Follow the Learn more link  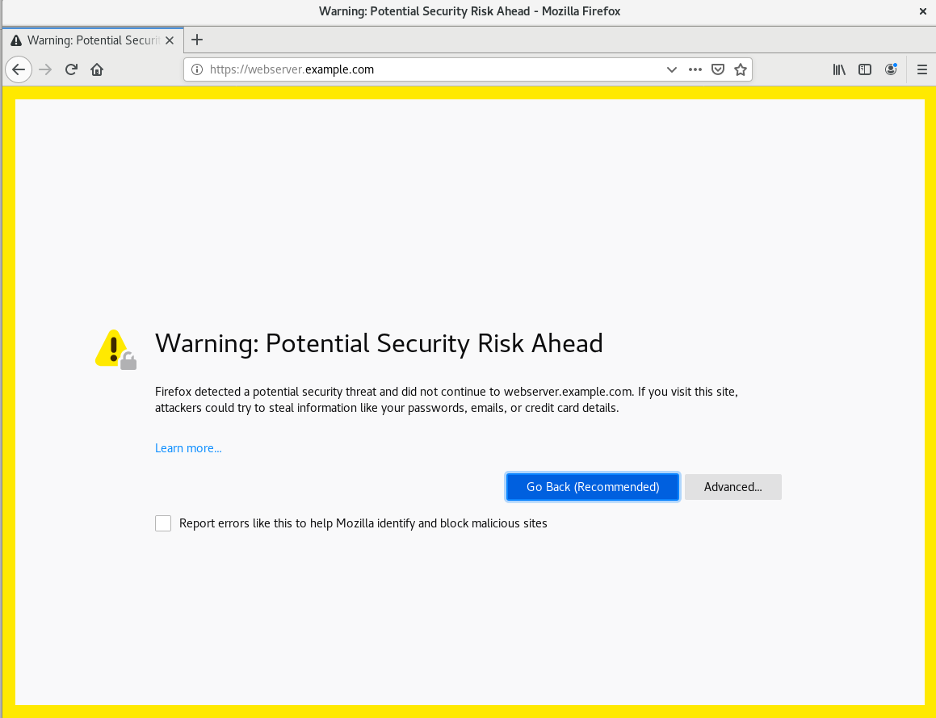click(187, 448)
